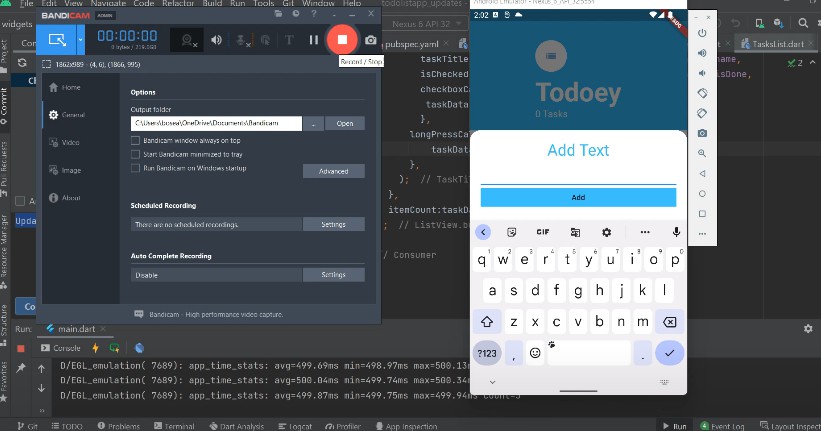Toggle Bandicam webcam overlay icon
The height and width of the screenshot is (431, 821).
187,40
